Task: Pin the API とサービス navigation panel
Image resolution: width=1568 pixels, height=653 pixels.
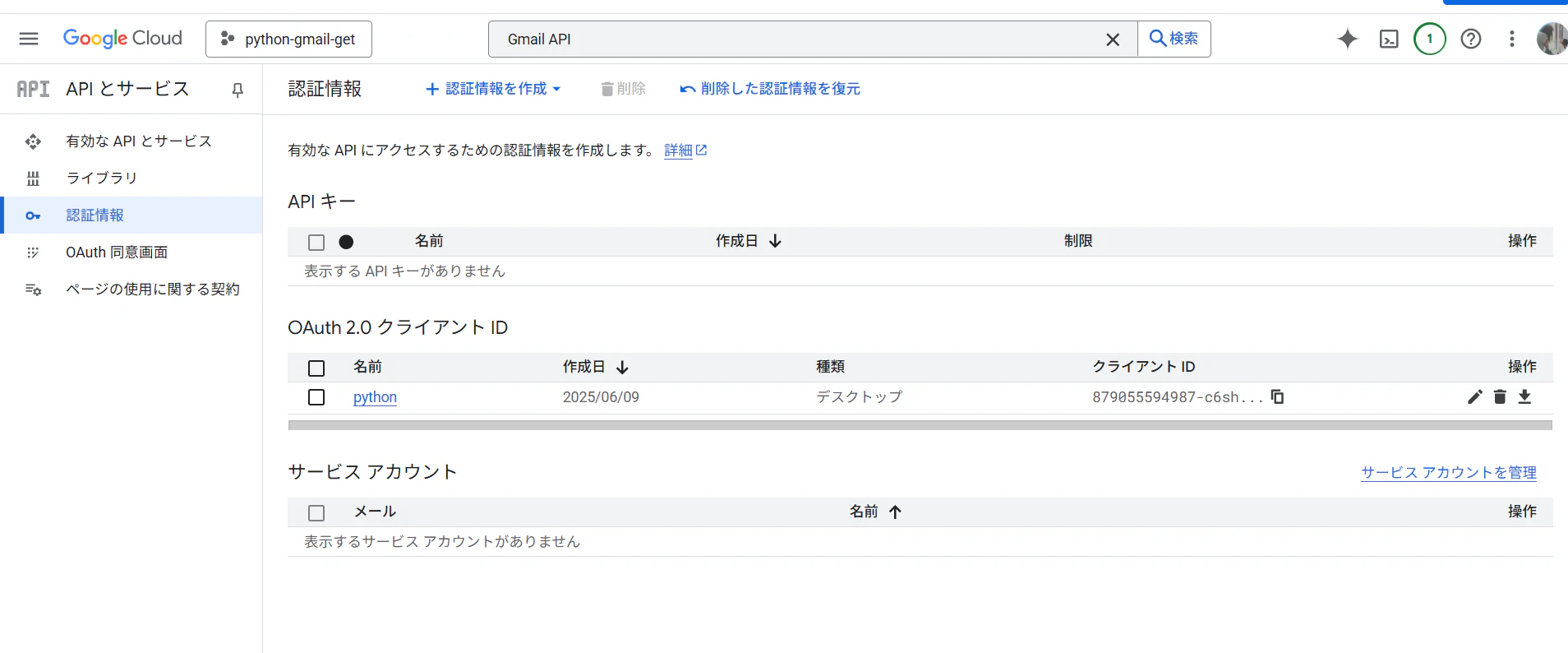Action: point(238,90)
